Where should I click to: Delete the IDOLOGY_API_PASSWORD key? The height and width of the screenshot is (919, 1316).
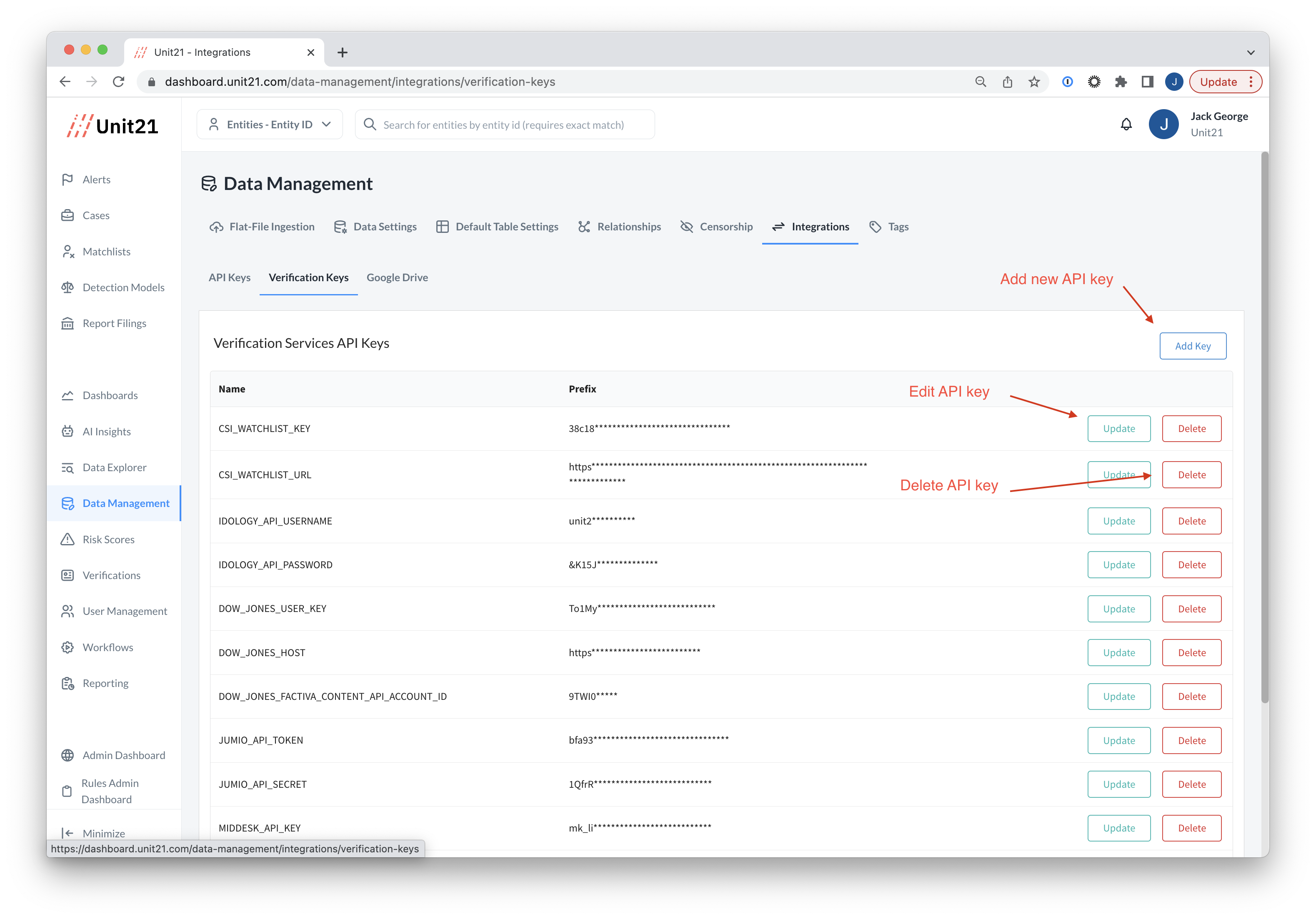(x=1191, y=565)
